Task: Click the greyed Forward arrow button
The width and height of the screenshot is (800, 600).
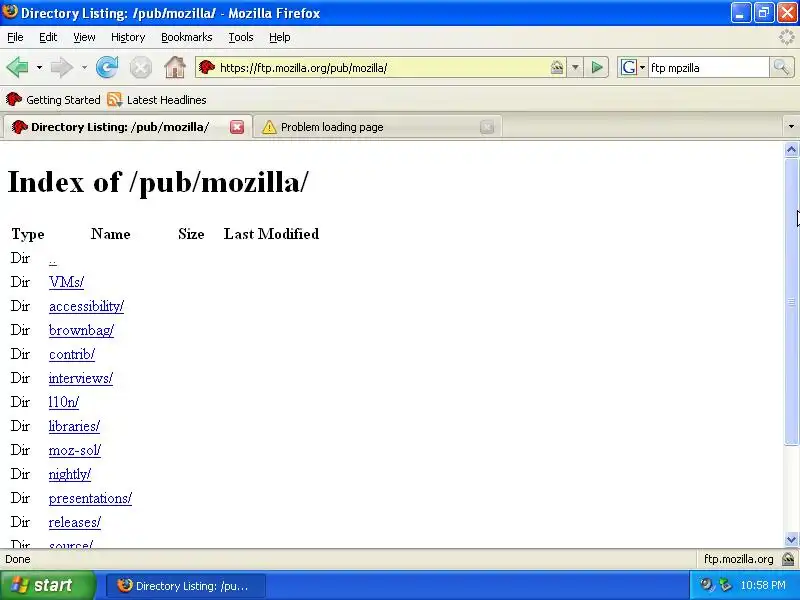Action: pyautogui.click(x=62, y=67)
